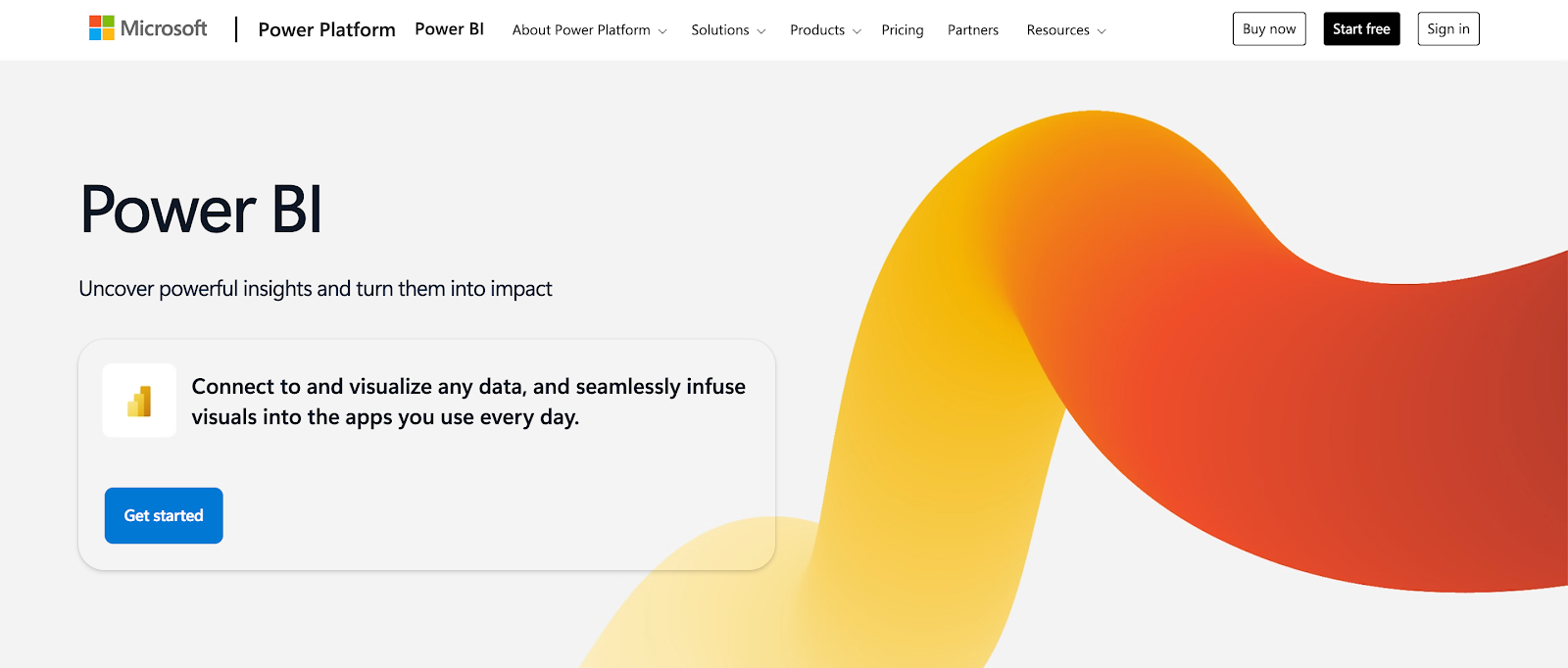Open the Partners page
The height and width of the screenshot is (668, 1568).
pos(973,30)
